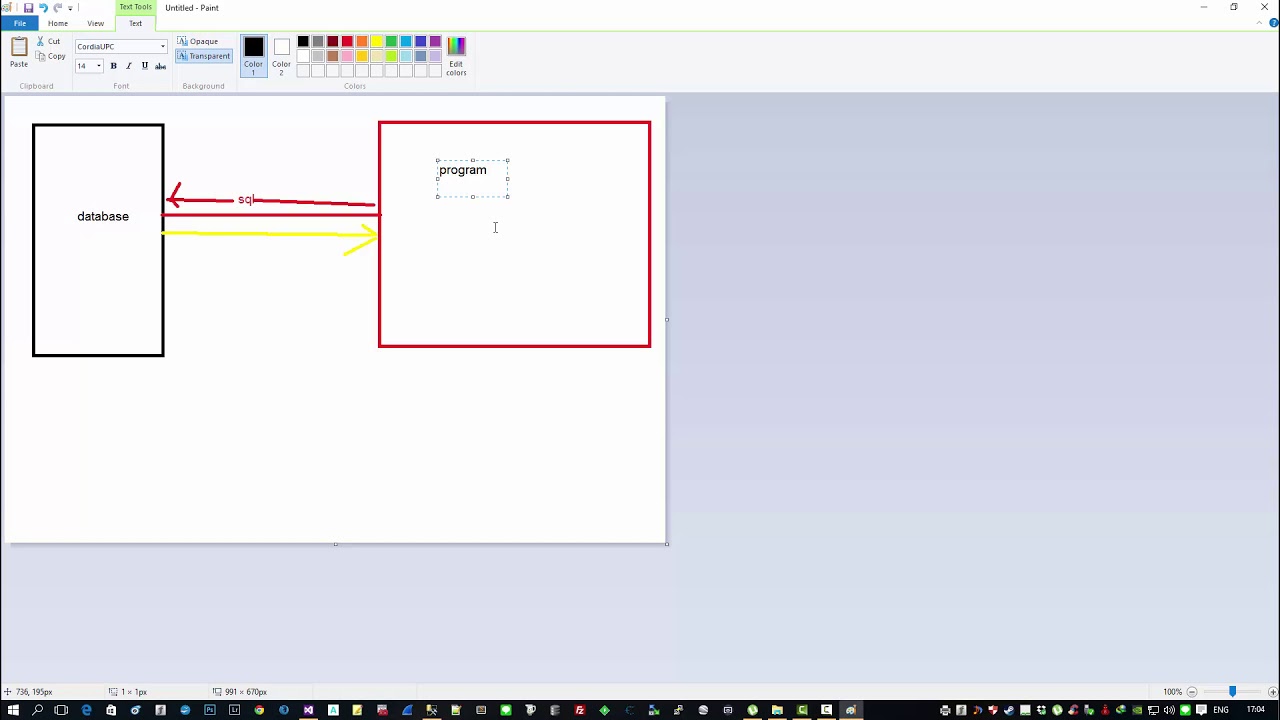Click the 100% zoom level text
Viewport: 1280px width, 720px height.
tap(1173, 692)
